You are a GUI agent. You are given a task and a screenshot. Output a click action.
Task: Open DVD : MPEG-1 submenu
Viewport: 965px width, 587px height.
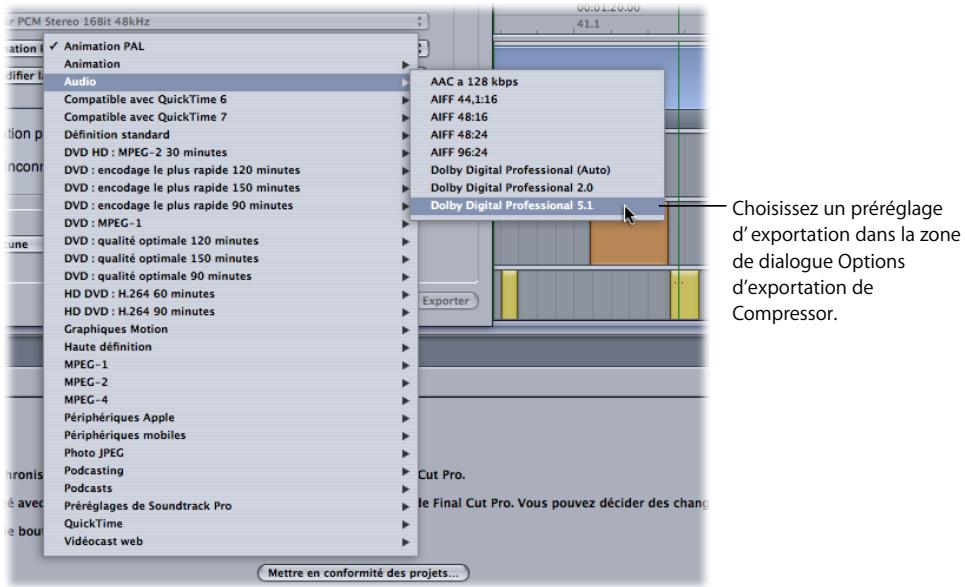pos(231,223)
